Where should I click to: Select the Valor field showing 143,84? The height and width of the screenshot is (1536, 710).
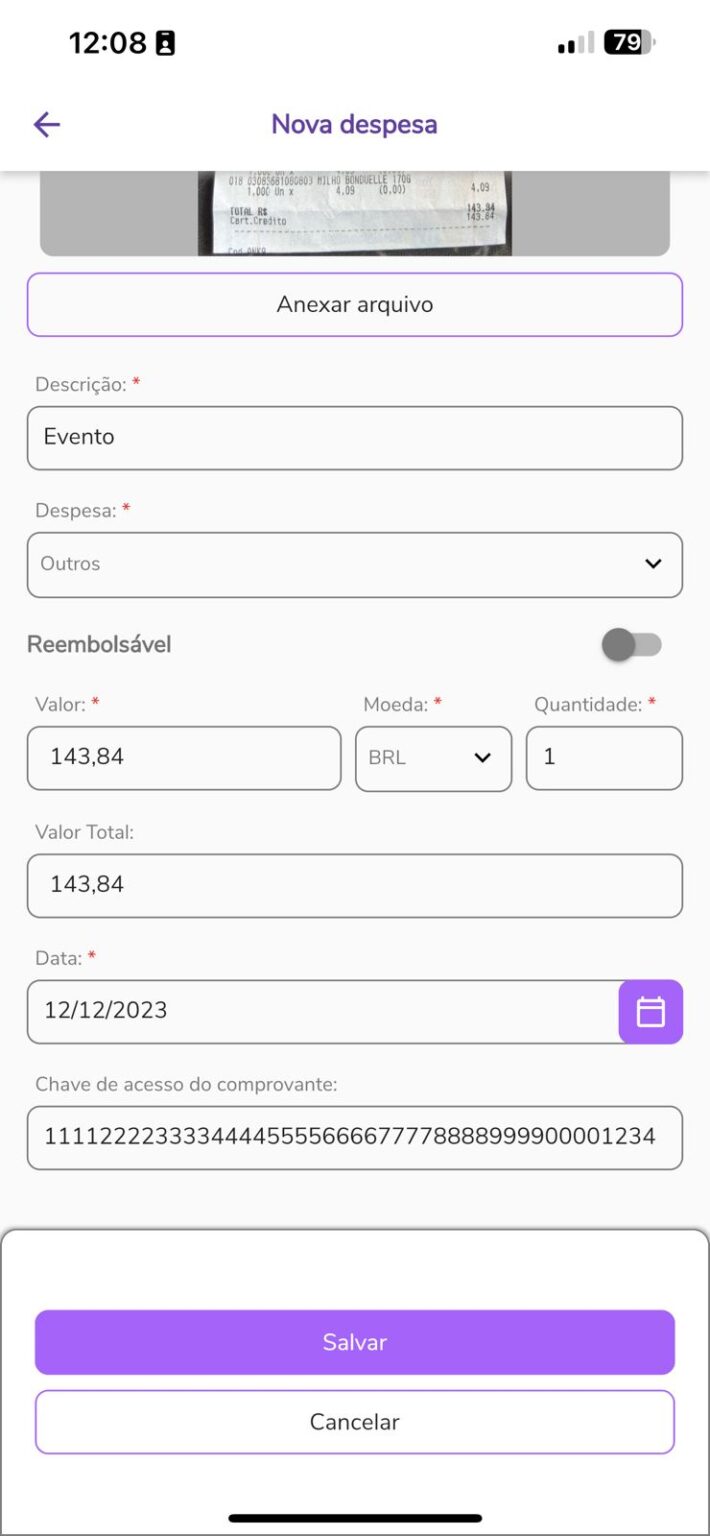[x=183, y=758]
